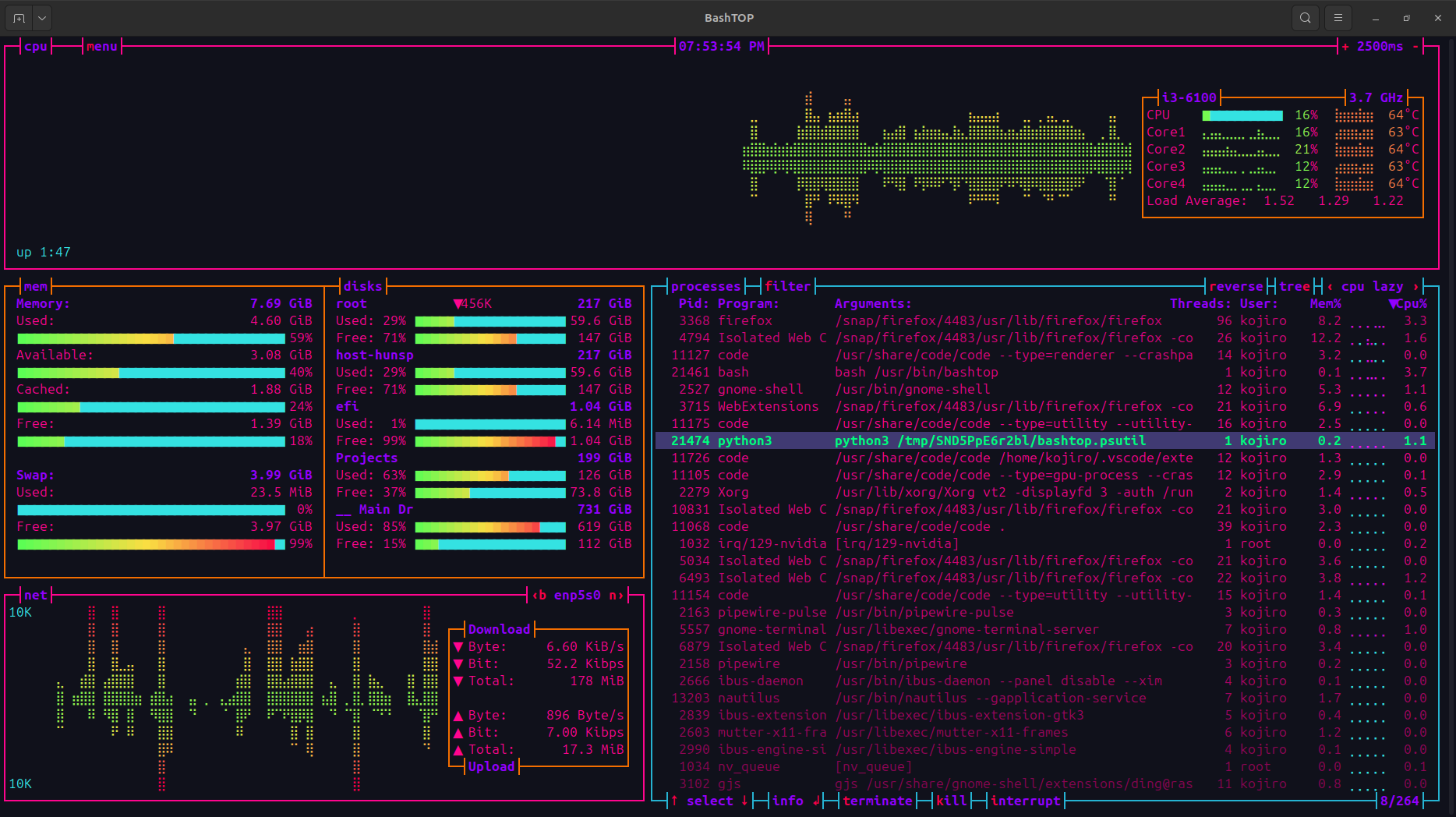This screenshot has width=1456, height=817.
Task: Increase update interval with plus sign
Action: point(1345,47)
